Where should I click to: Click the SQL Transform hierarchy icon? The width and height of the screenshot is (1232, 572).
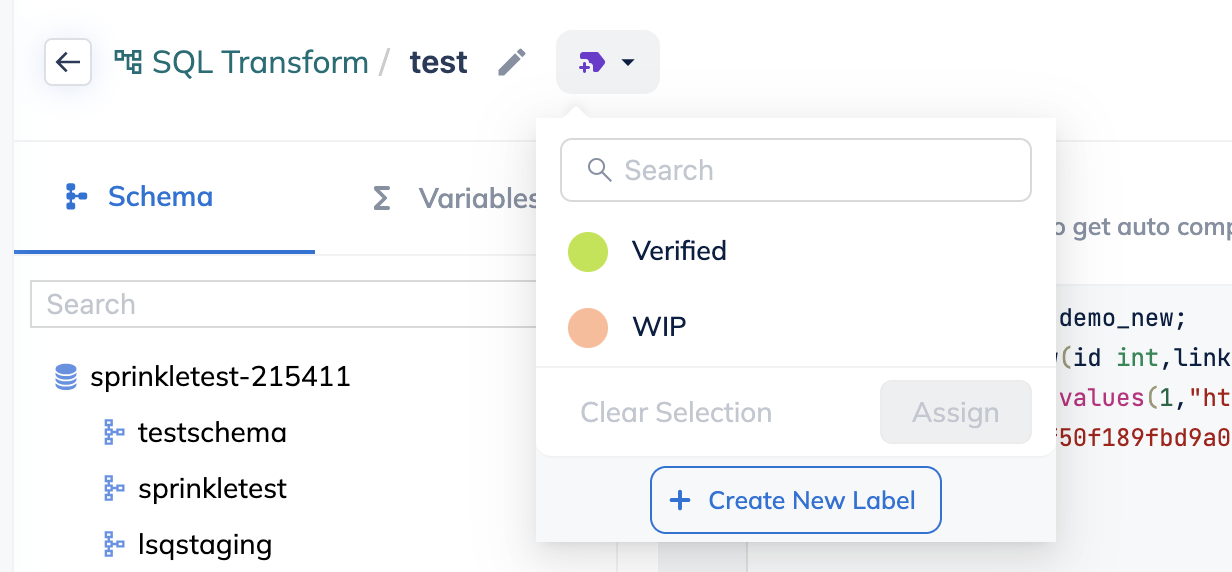pyautogui.click(x=128, y=62)
